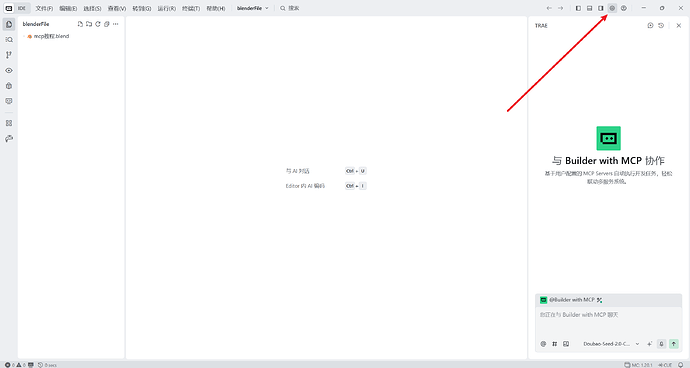Screen dimensions: 690x368
Task: Open the Doubao-Seed model dropdown
Action: coord(611,344)
